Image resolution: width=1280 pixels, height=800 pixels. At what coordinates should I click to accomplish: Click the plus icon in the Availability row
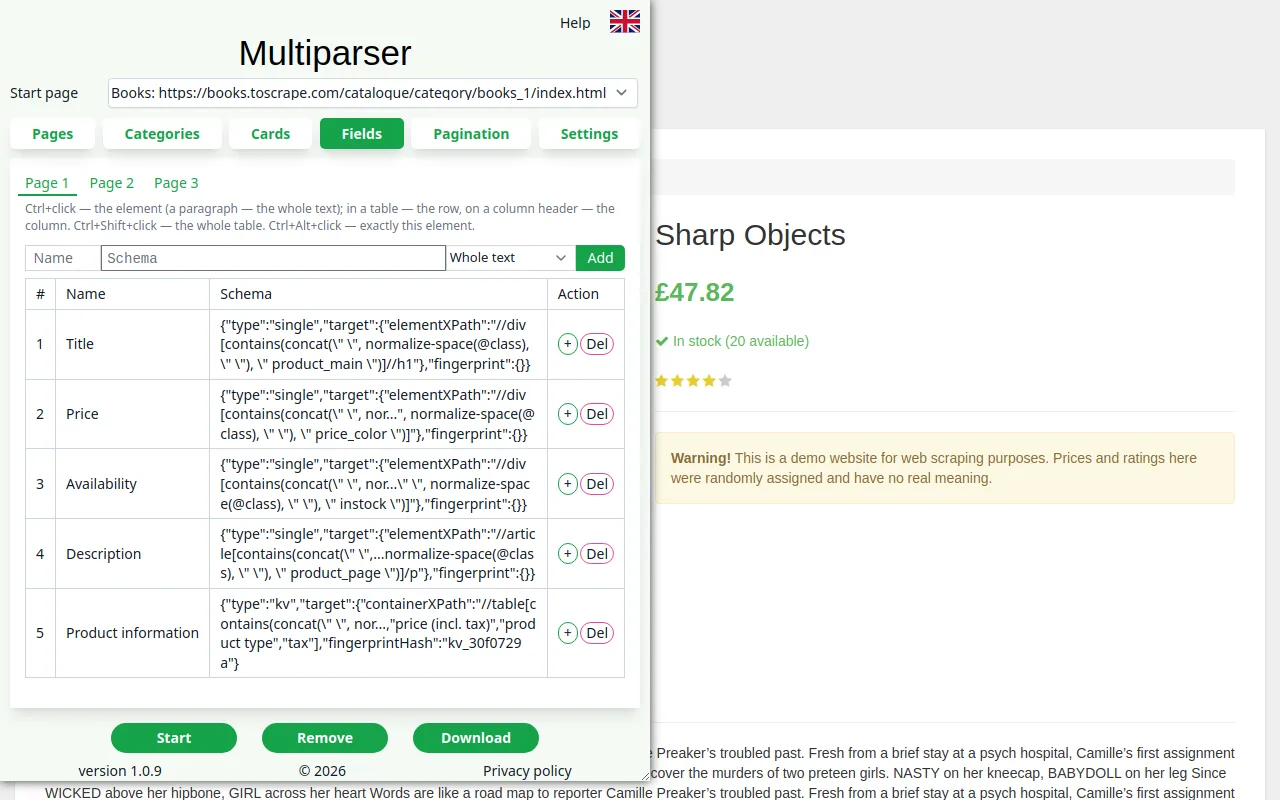pos(567,484)
